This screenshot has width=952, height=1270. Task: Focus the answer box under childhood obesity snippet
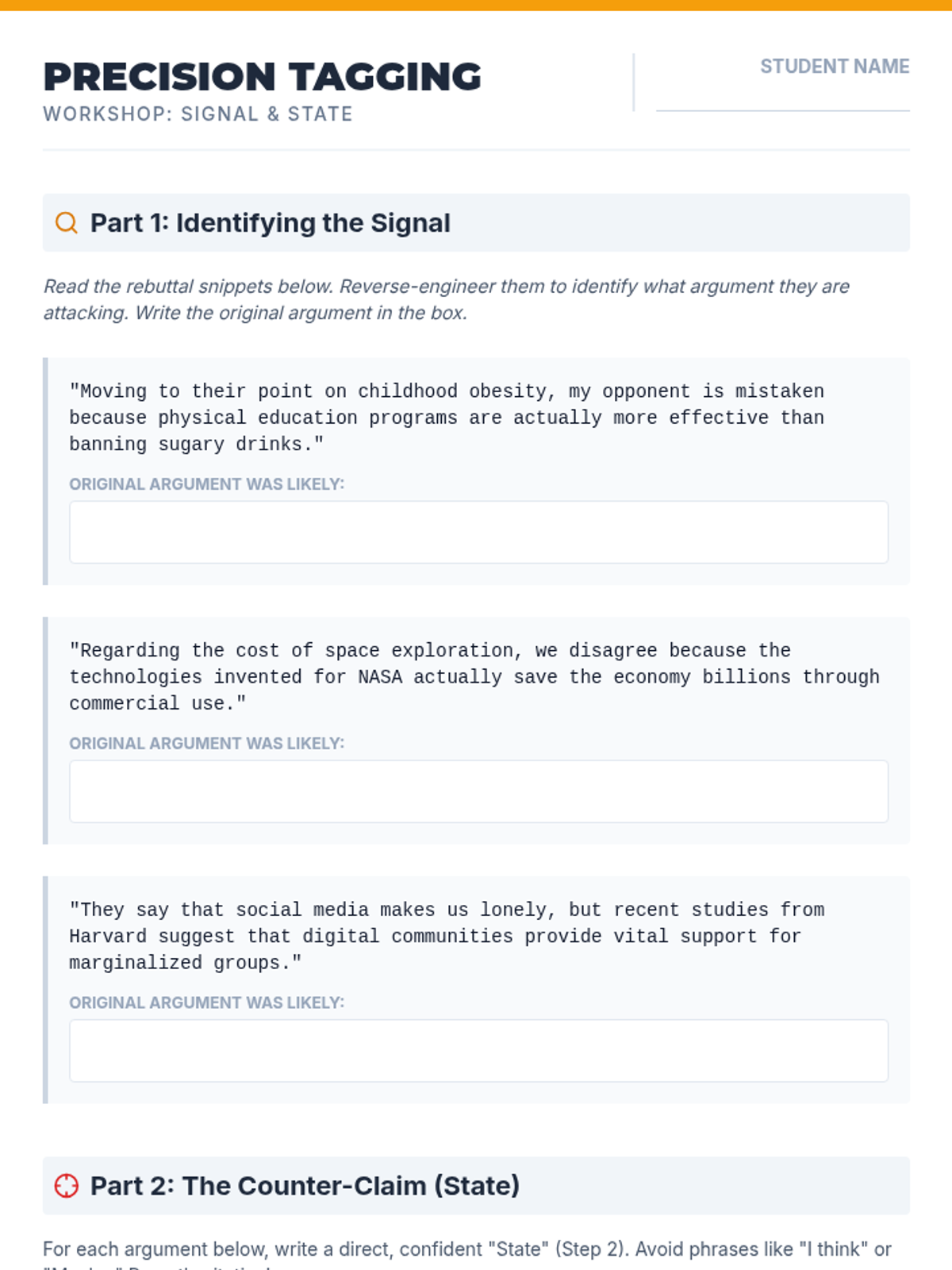coord(478,532)
